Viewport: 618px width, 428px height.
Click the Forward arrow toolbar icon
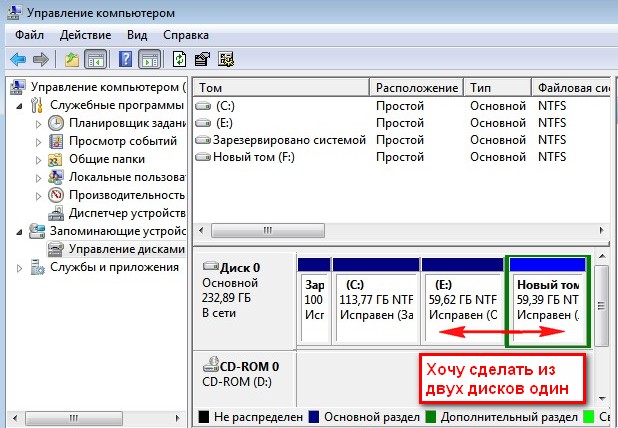pyautogui.click(x=41, y=60)
